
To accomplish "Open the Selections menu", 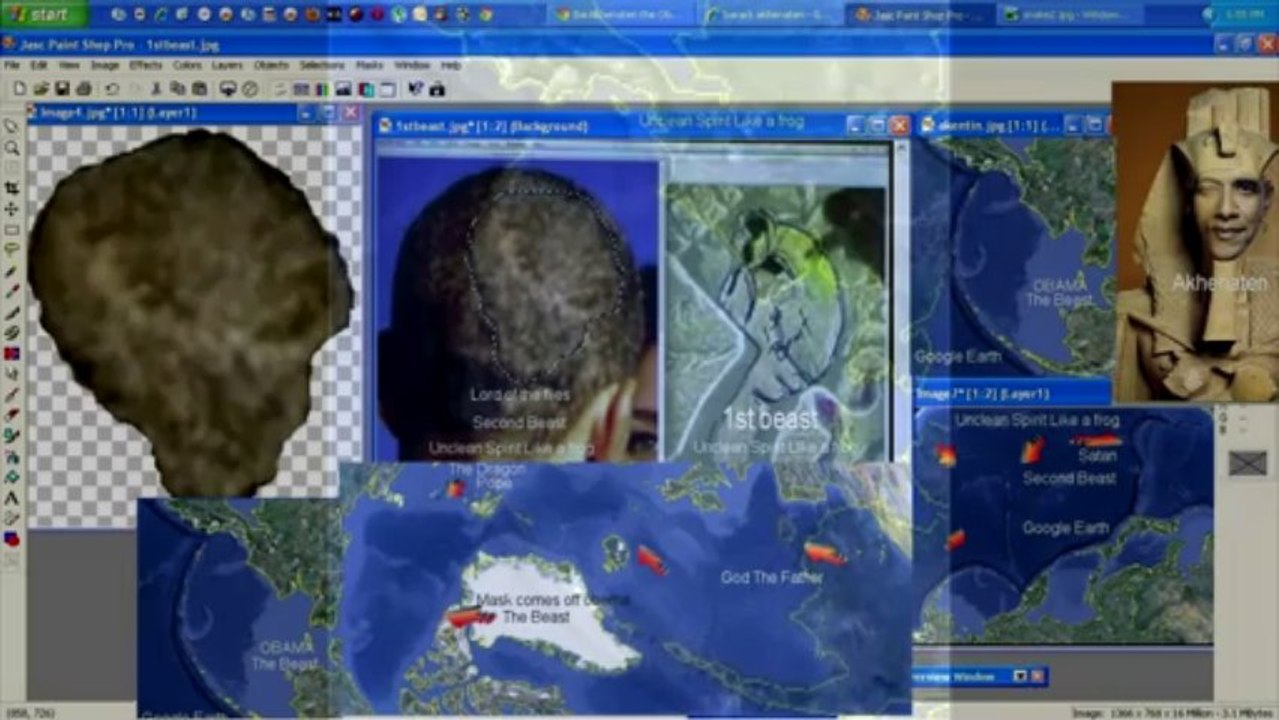I will 322,65.
